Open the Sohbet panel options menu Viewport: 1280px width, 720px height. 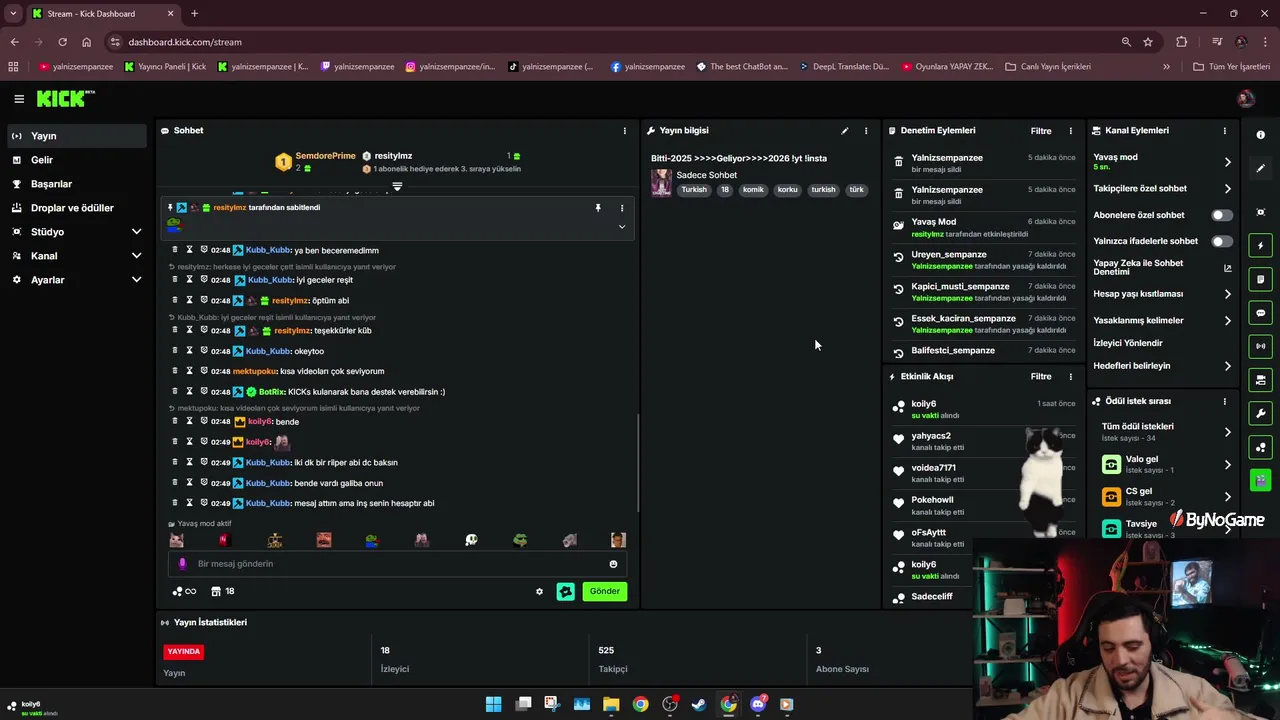point(625,131)
